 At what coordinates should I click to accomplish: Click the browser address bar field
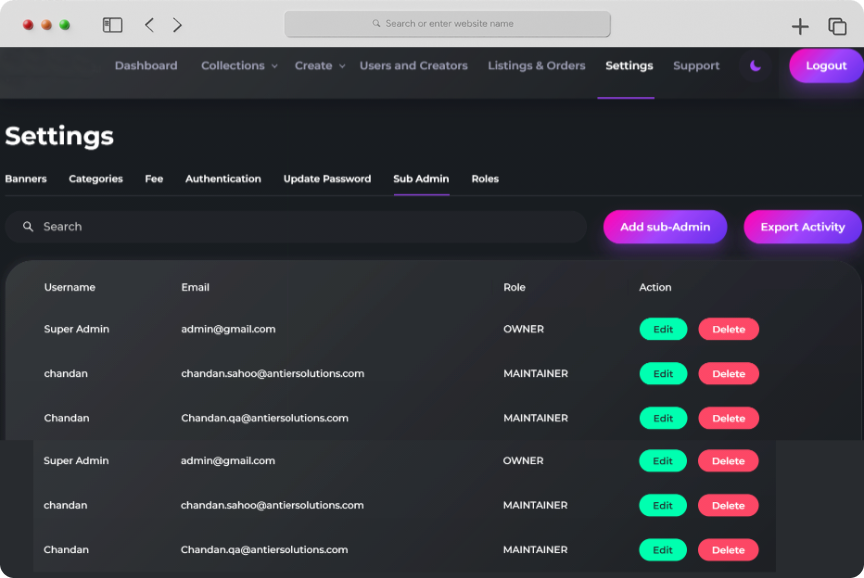coord(447,24)
